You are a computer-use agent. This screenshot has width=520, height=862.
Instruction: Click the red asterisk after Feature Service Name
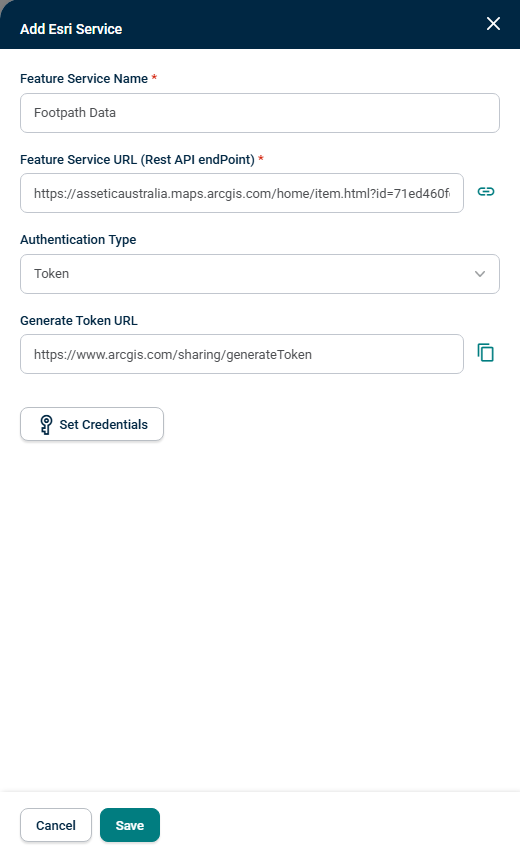pos(154,78)
